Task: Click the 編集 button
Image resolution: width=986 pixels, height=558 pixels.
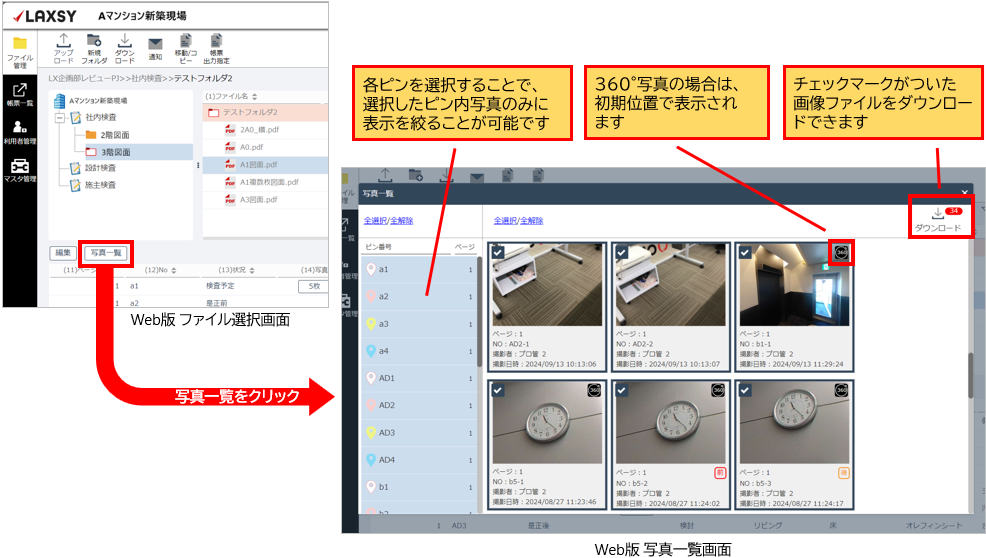Action: pyautogui.click(x=63, y=253)
